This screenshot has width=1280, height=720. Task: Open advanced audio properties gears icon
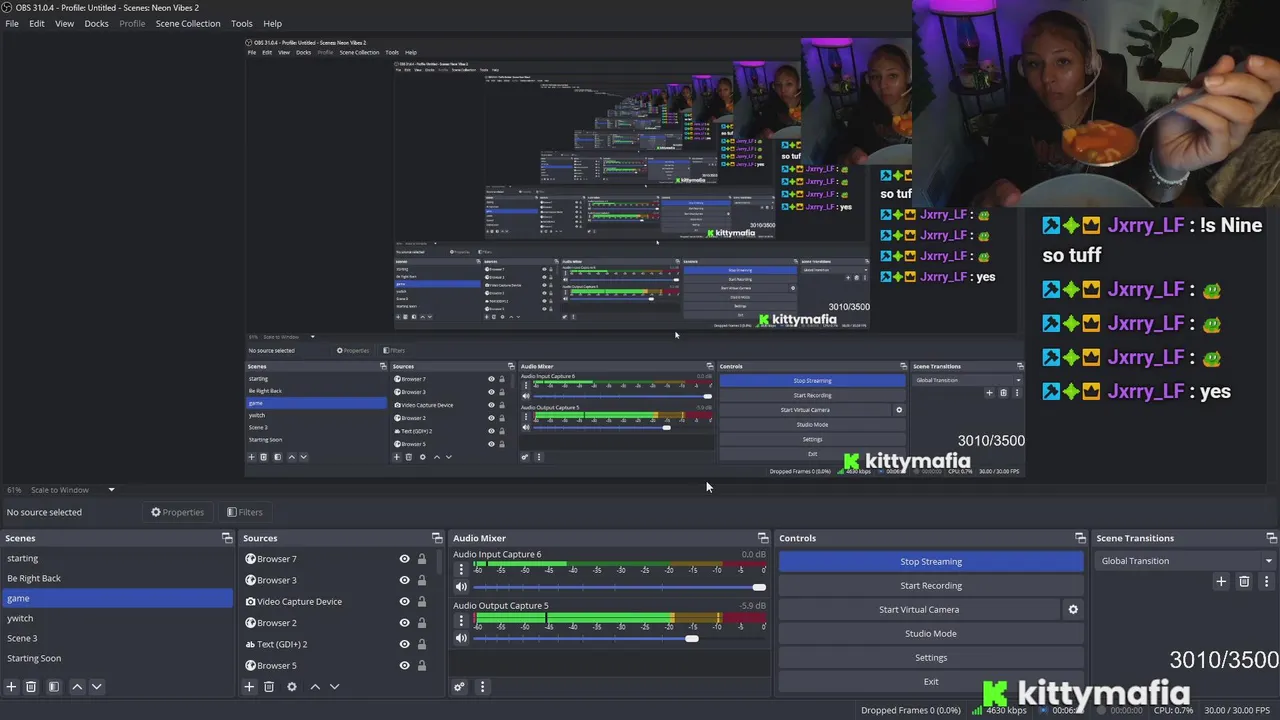click(x=459, y=687)
